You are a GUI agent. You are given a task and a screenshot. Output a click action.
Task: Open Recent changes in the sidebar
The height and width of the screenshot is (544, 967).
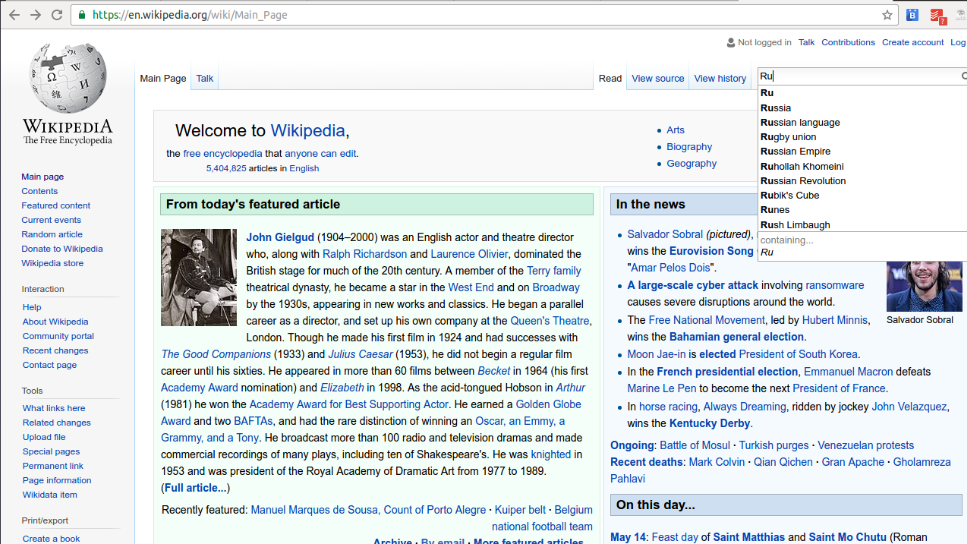tap(56, 350)
